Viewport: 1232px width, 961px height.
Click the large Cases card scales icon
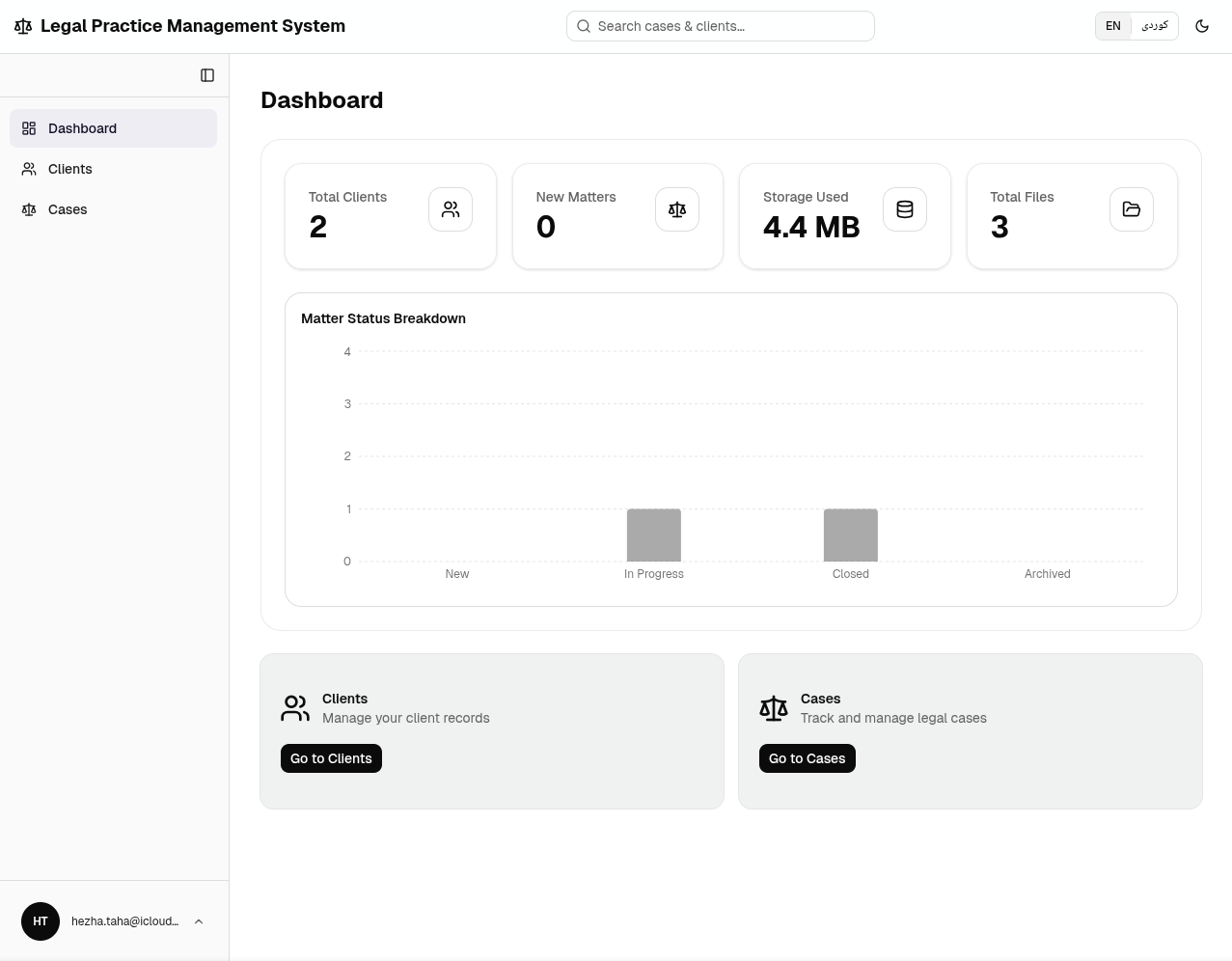click(774, 708)
